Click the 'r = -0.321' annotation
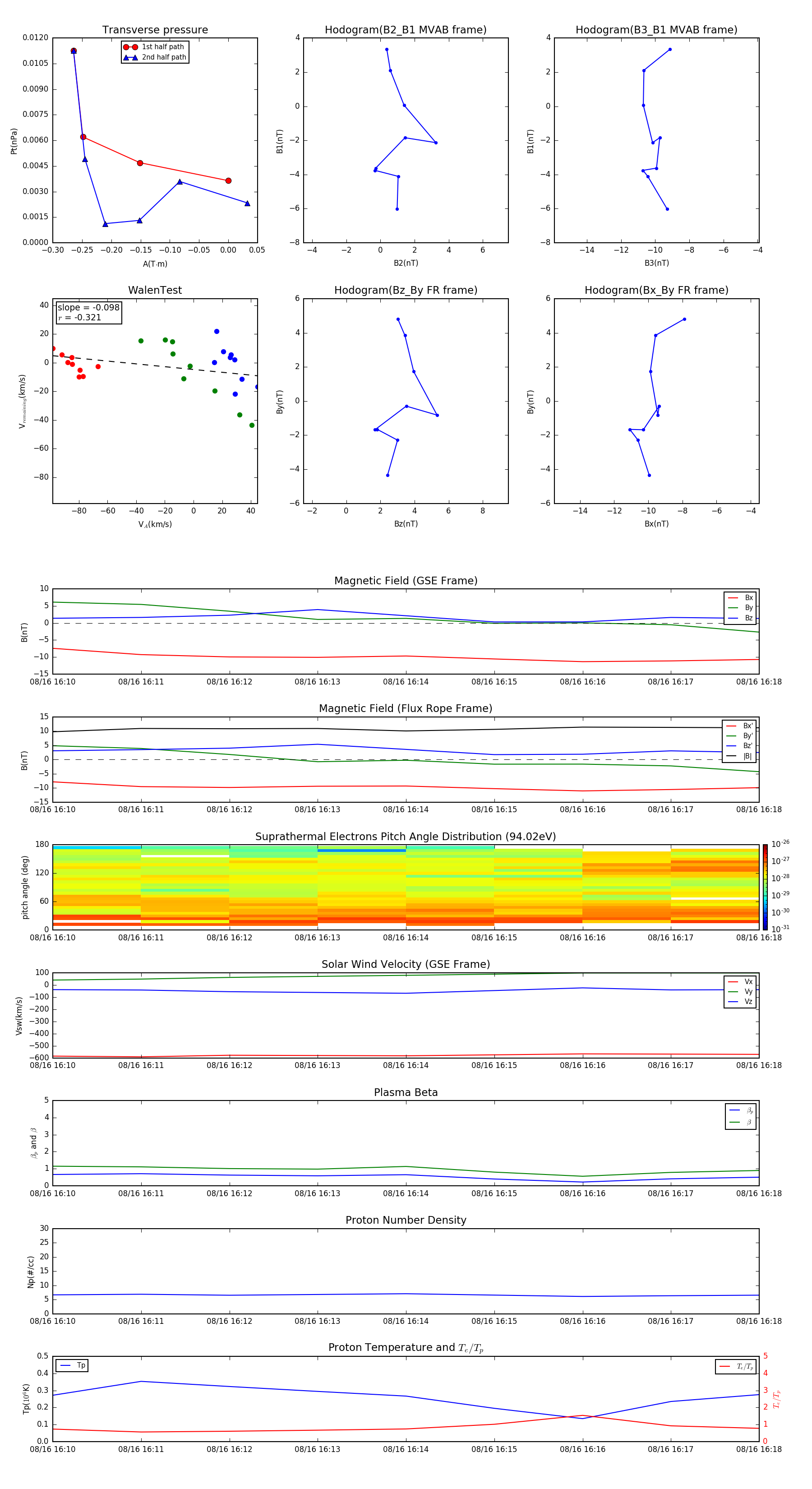 click(80, 317)
